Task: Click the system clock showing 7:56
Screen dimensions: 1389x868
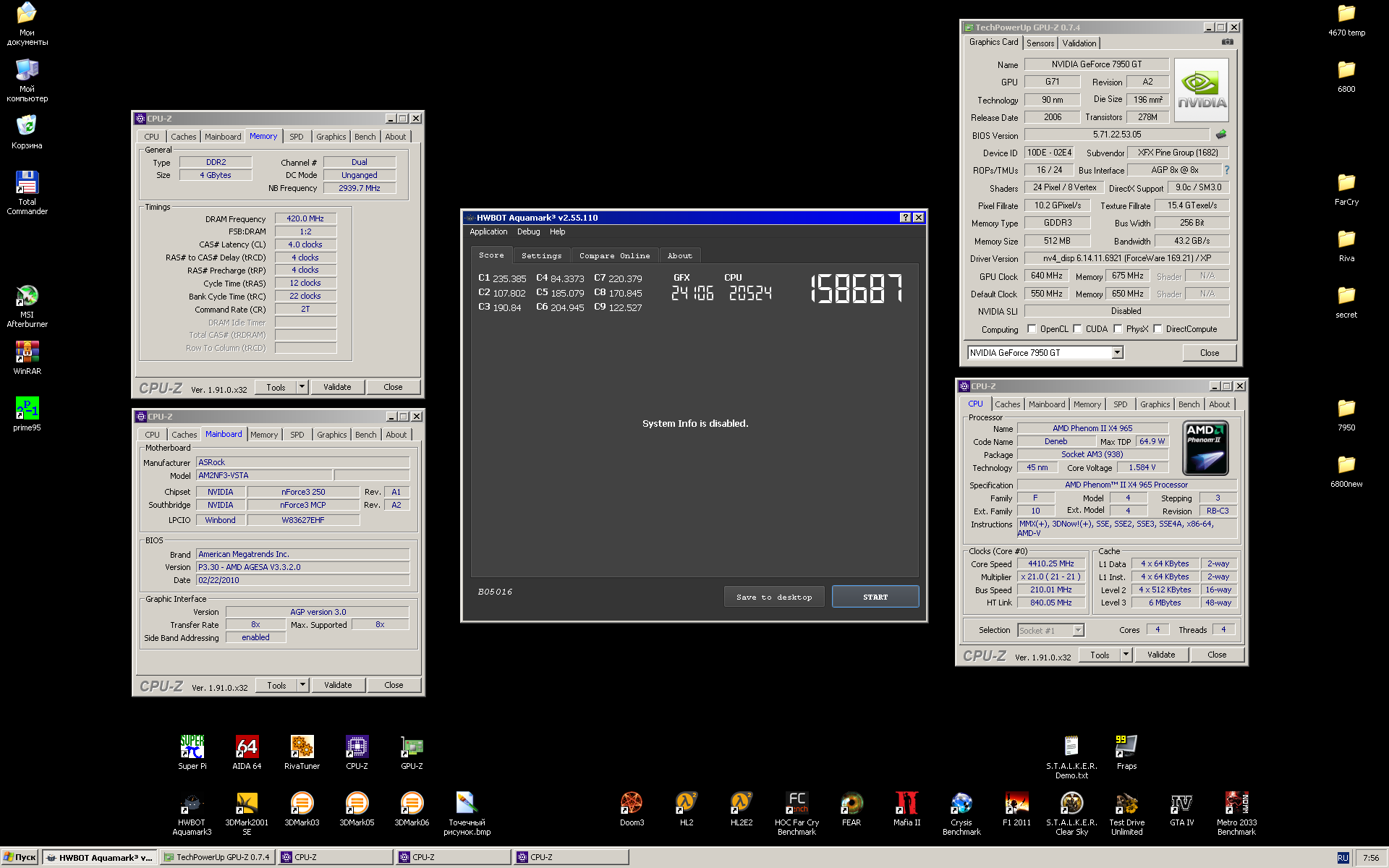Action: coord(1371,858)
